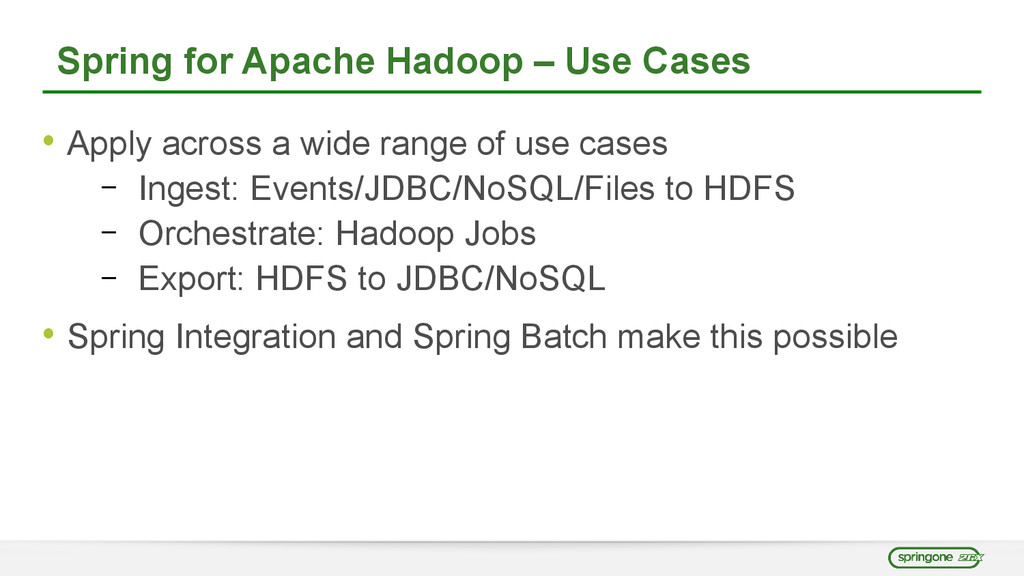This screenshot has width=1024, height=576.
Task: Click the dash before the Orchestrate line
Action: (107, 229)
